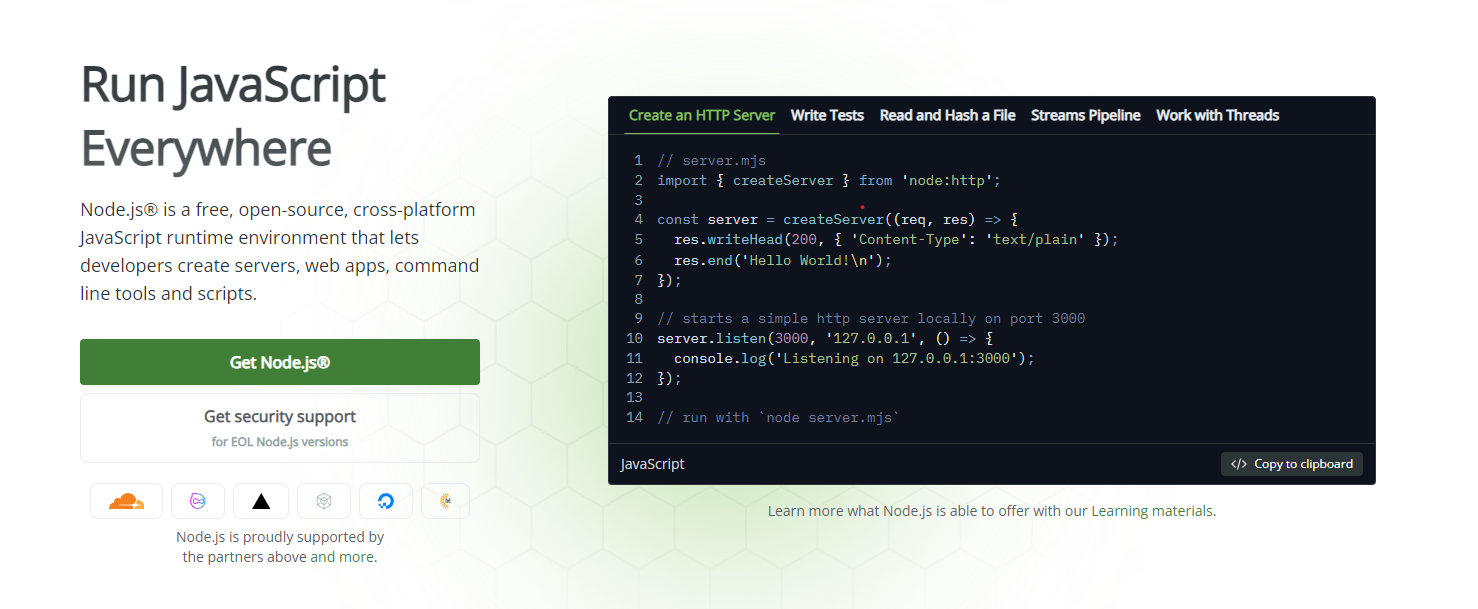The image size is (1478, 609).
Task: Click the green Get Node.js® button
Action: click(280, 362)
